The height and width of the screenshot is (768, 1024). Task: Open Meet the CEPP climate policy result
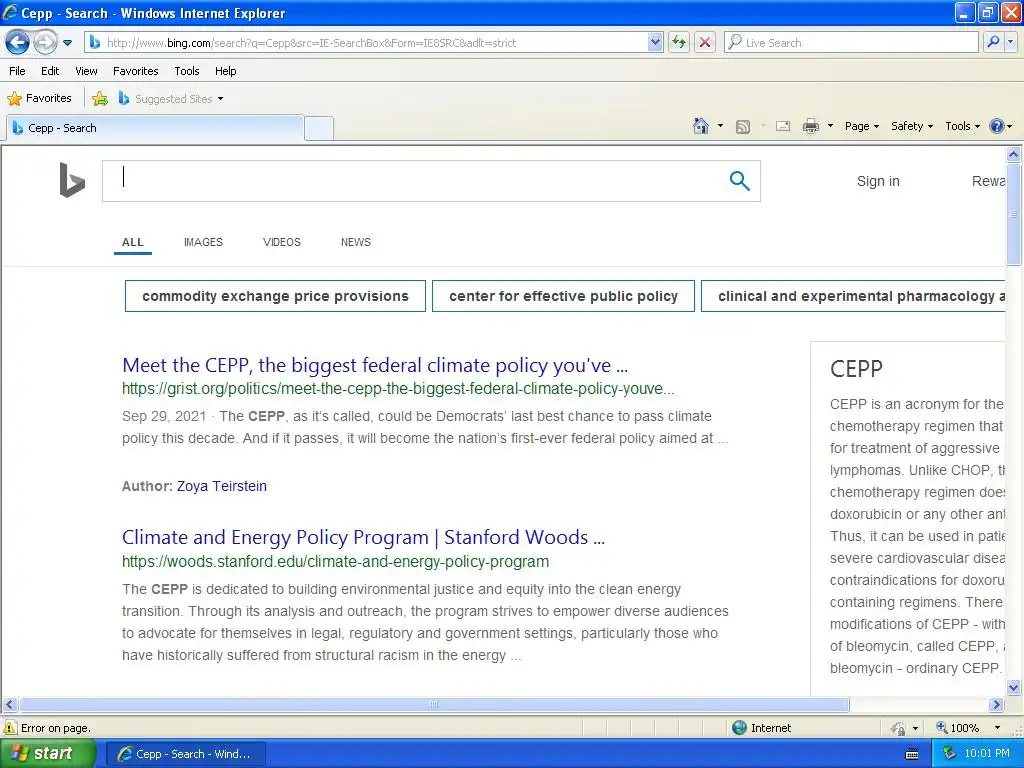[375, 365]
